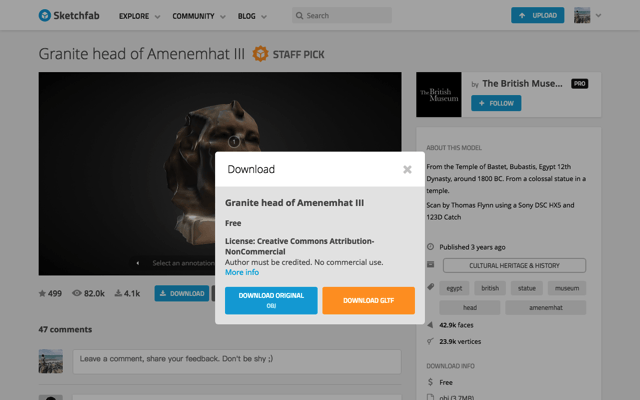Click the PRO badge
This screenshot has height=400, width=640.
580,84
